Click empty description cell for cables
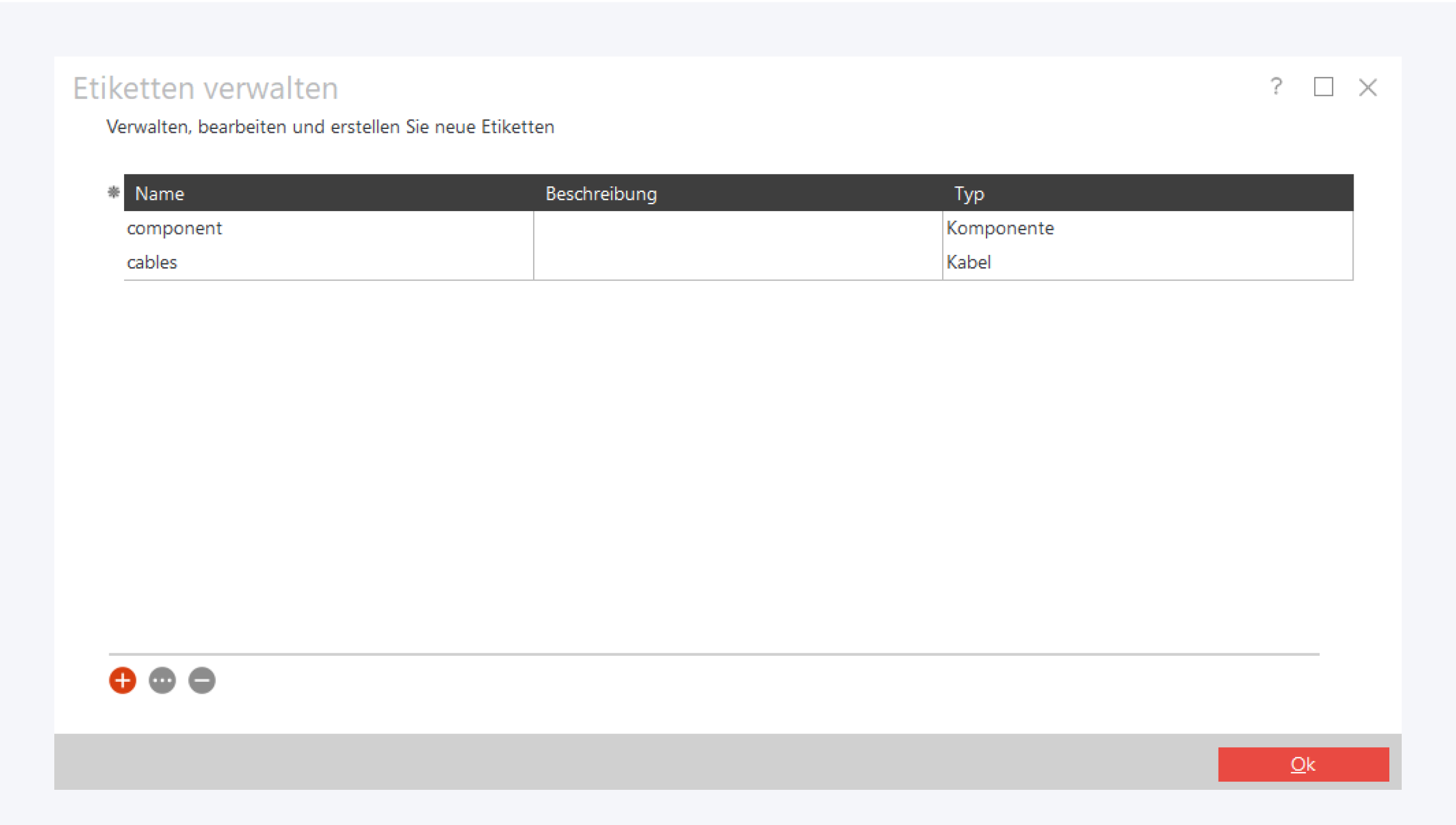The width and height of the screenshot is (1456, 825). 737,262
